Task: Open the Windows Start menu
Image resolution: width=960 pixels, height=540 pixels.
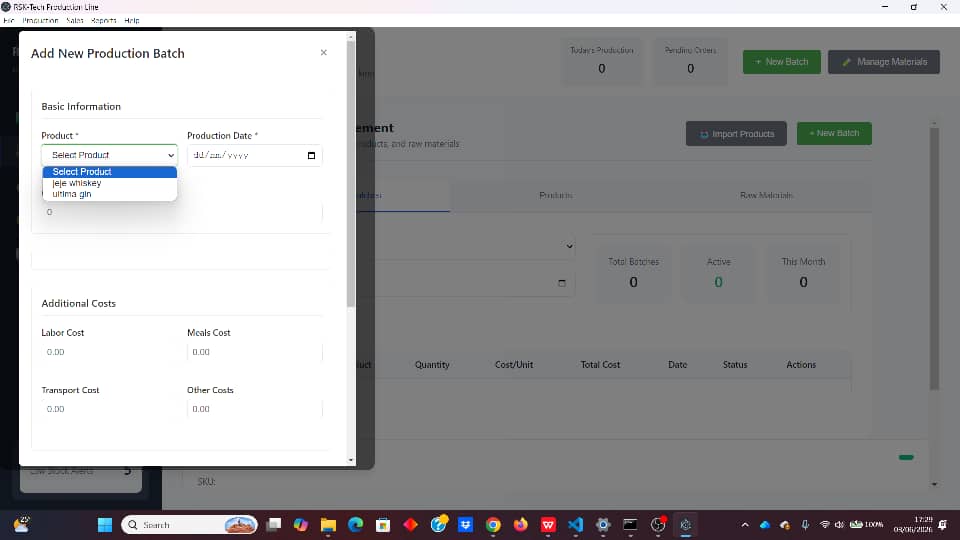Action: (x=105, y=525)
